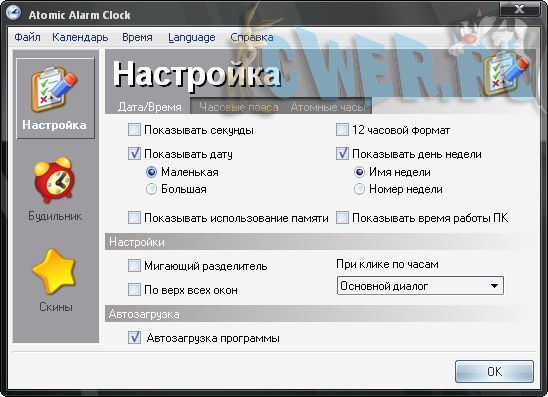
Task: Open the Календарь menu
Action: click(x=80, y=37)
